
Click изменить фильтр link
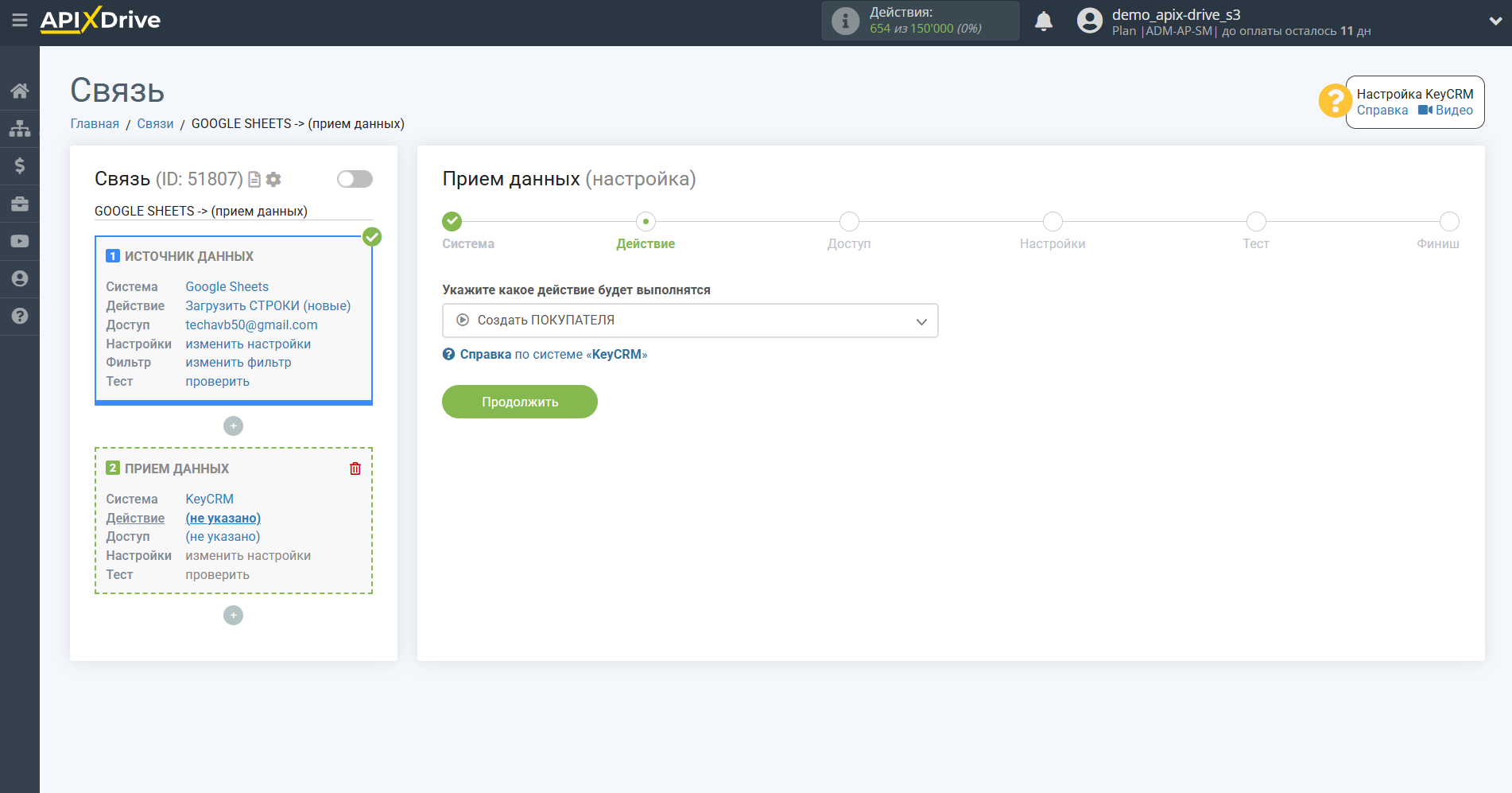click(x=238, y=362)
